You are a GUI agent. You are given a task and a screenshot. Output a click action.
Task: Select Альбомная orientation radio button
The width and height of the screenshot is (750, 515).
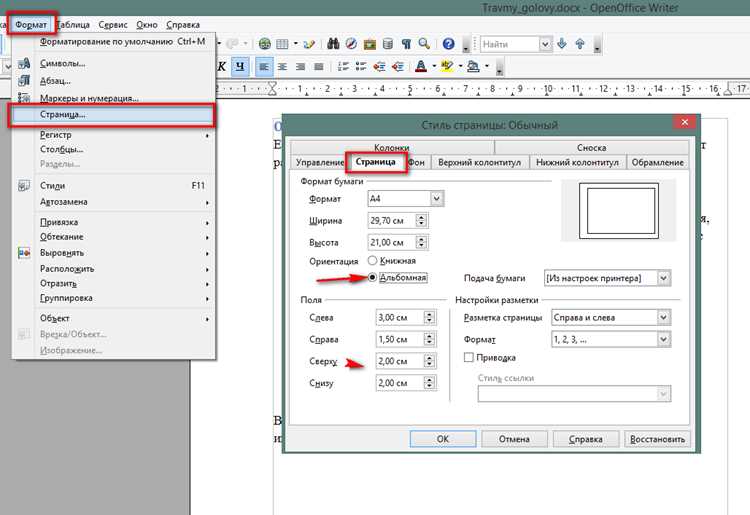click(x=372, y=277)
